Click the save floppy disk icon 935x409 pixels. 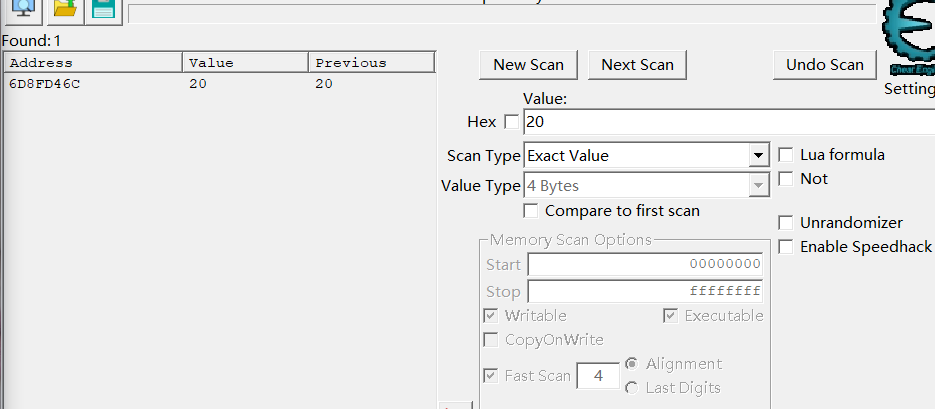(x=103, y=11)
